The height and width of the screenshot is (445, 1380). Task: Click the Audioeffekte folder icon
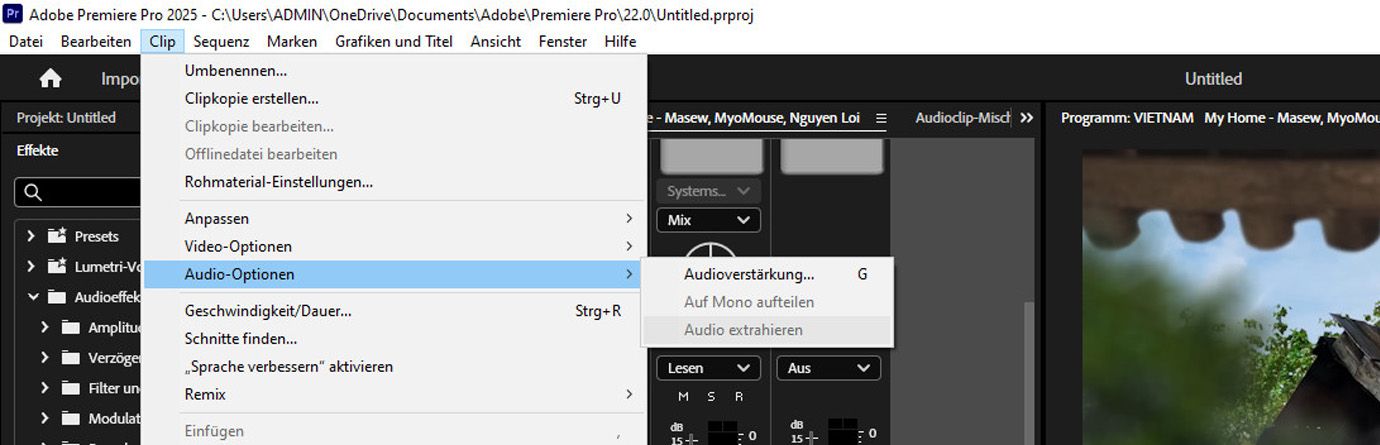[58, 297]
